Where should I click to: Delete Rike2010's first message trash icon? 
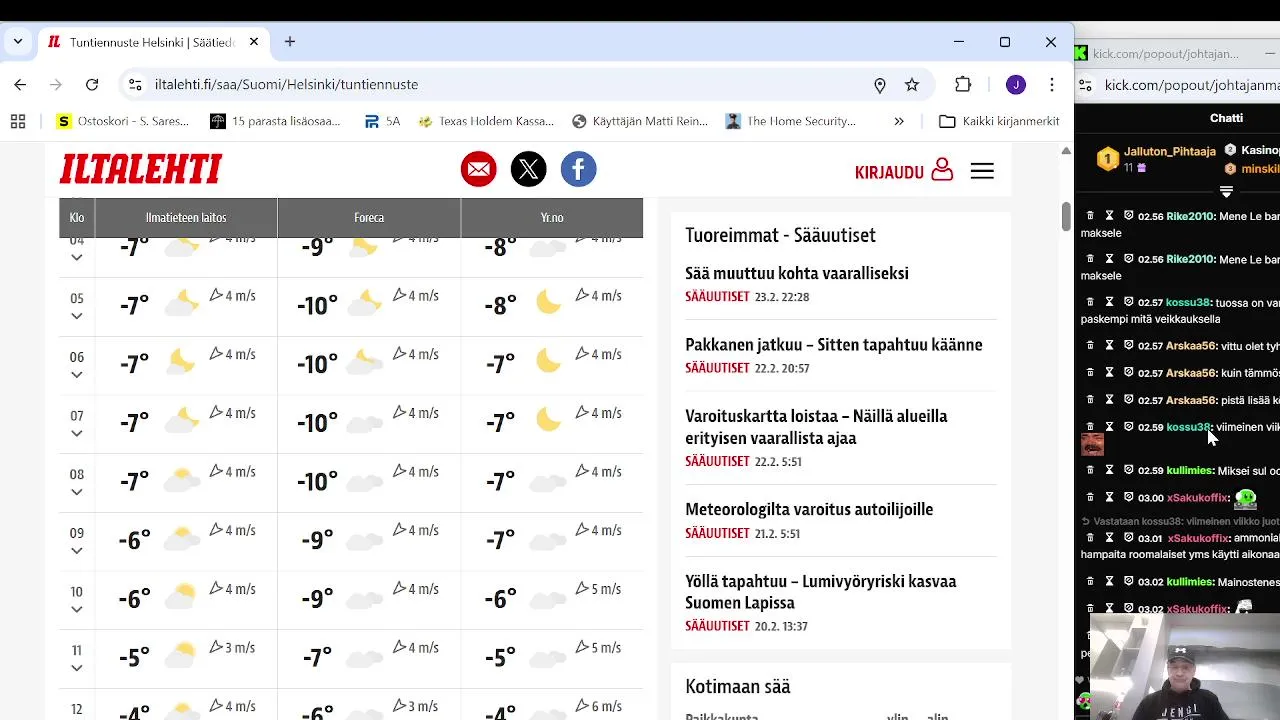1090,216
